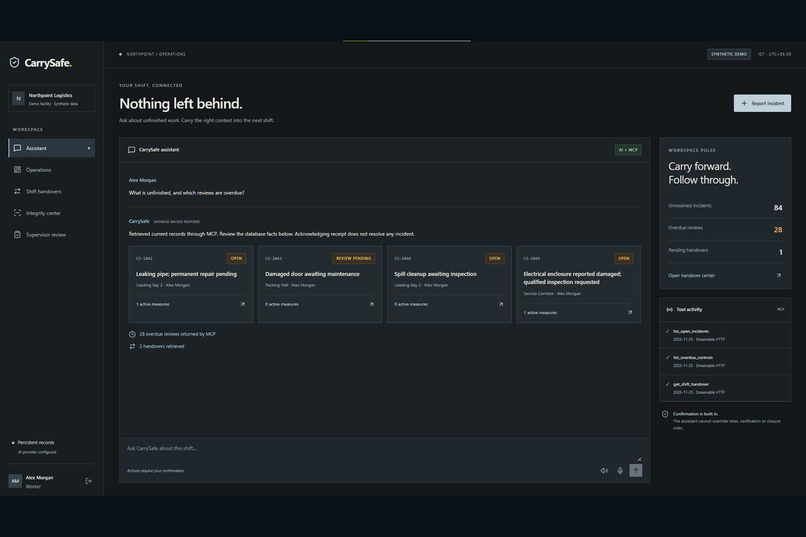Click 'Nothing left behind.' page heading
This screenshot has width=806, height=537.
click(x=180, y=103)
